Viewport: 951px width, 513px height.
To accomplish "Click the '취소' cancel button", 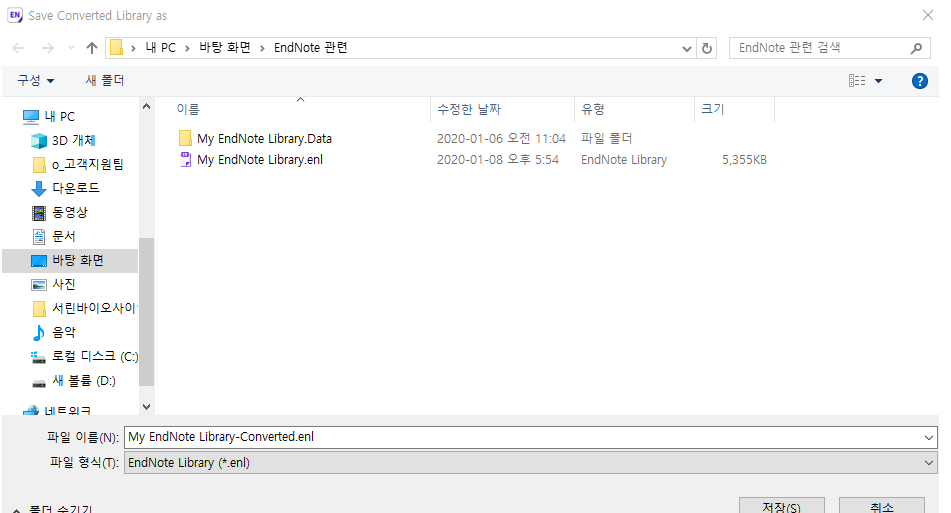I will 882,506.
